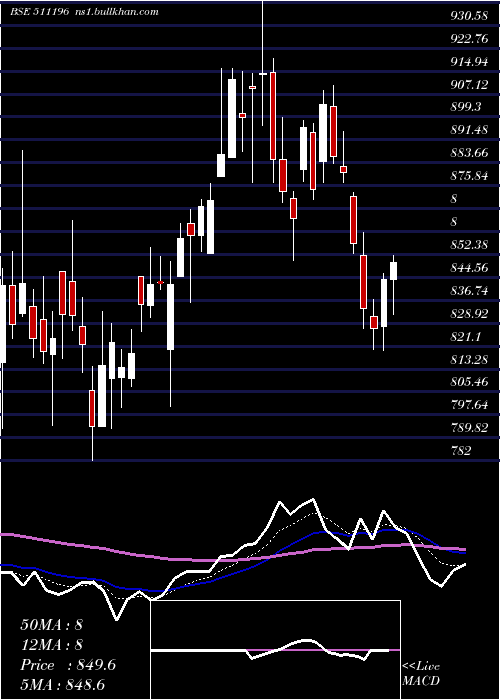Click the 821.1 price axis label

[466, 336]
